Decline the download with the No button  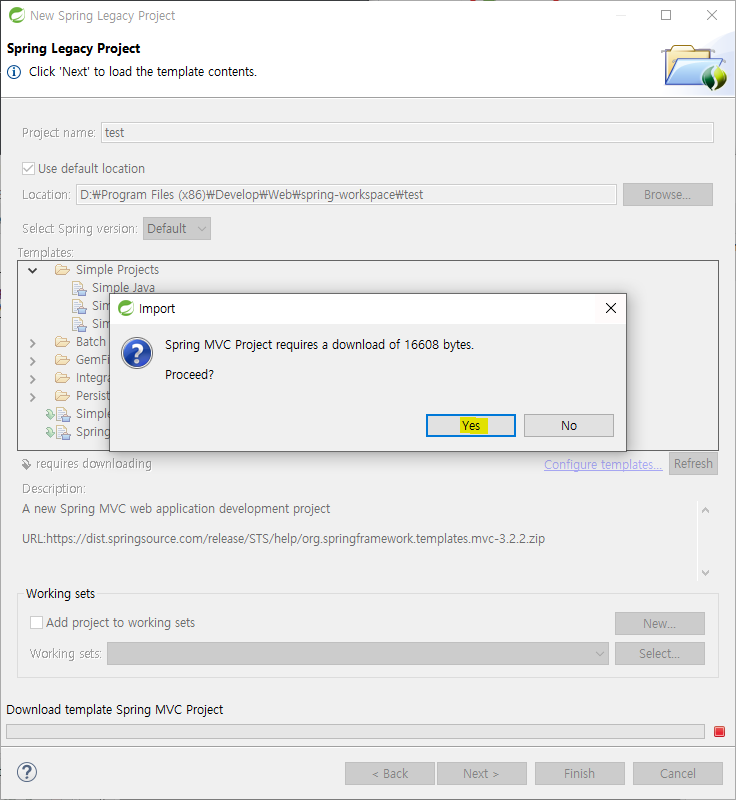(x=569, y=426)
